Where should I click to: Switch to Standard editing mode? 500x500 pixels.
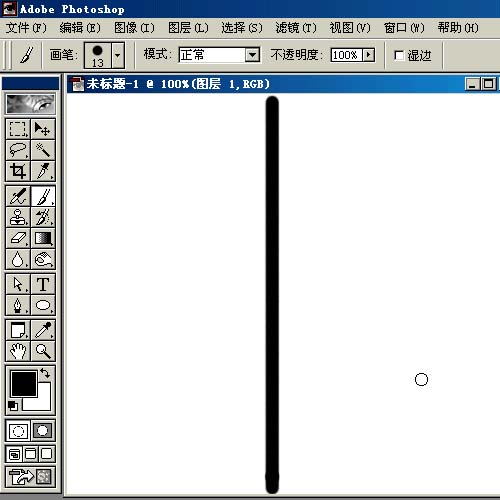point(18,431)
